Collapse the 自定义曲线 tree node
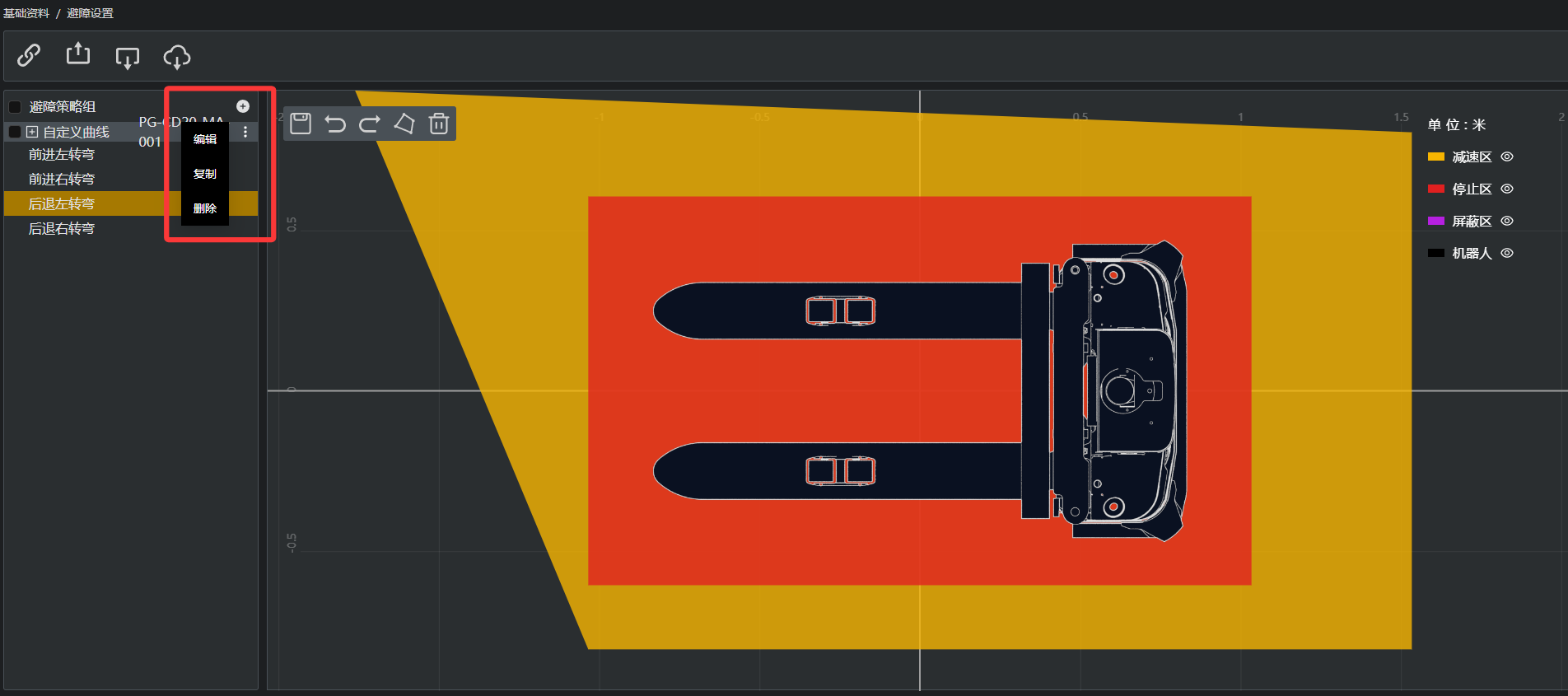 click(x=32, y=132)
